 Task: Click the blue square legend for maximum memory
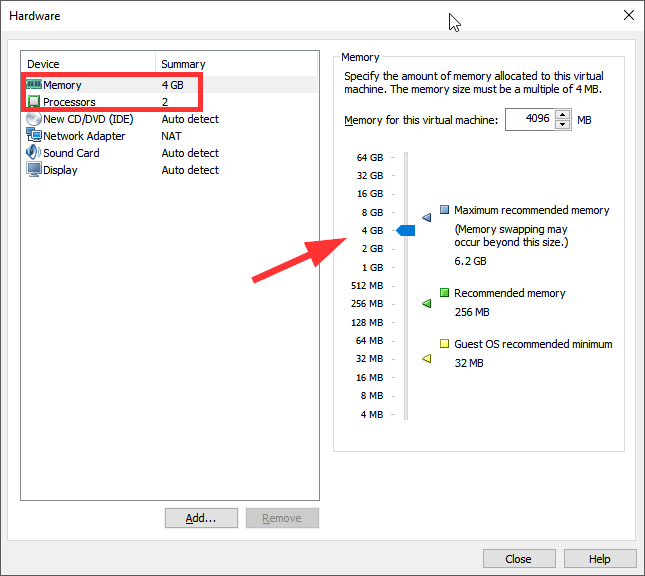pyautogui.click(x=444, y=209)
